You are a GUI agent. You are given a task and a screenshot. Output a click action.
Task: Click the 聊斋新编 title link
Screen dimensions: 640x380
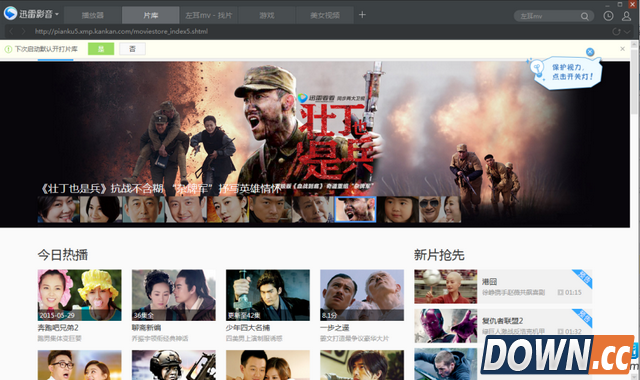pyautogui.click(x=146, y=328)
